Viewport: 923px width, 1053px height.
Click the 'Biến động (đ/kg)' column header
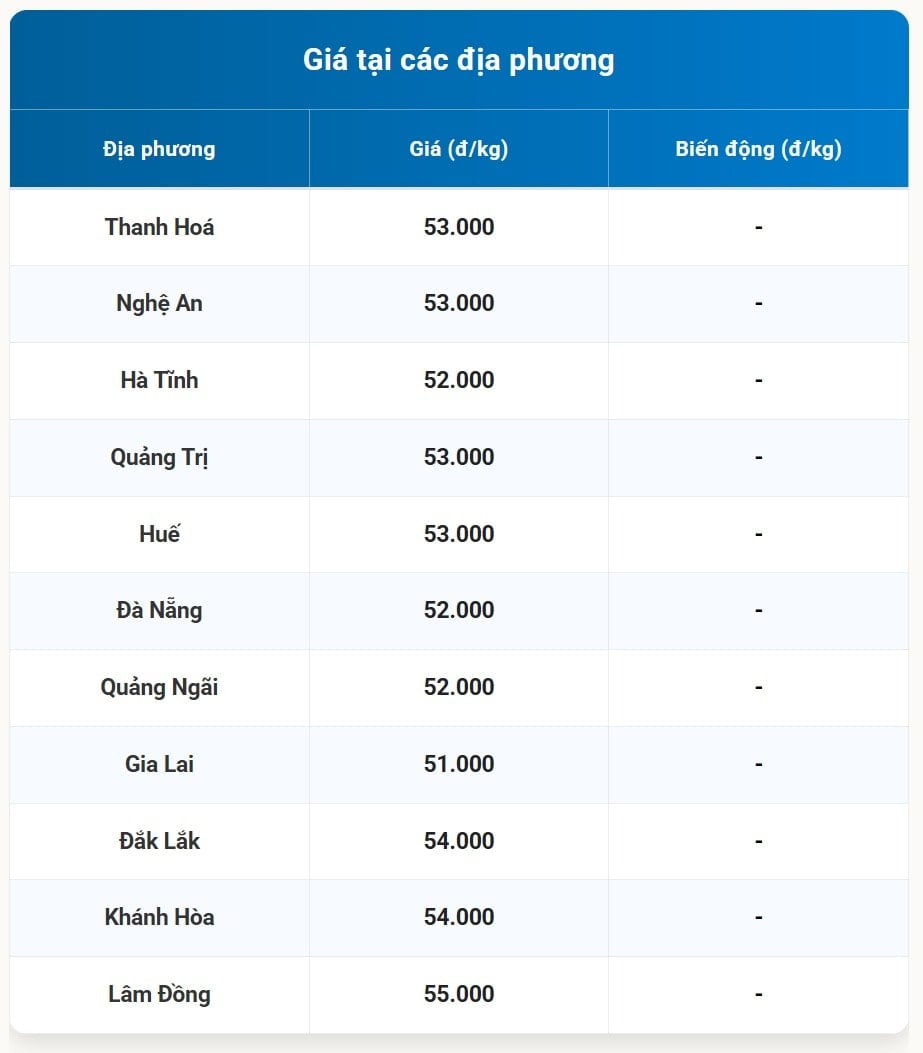pos(758,149)
